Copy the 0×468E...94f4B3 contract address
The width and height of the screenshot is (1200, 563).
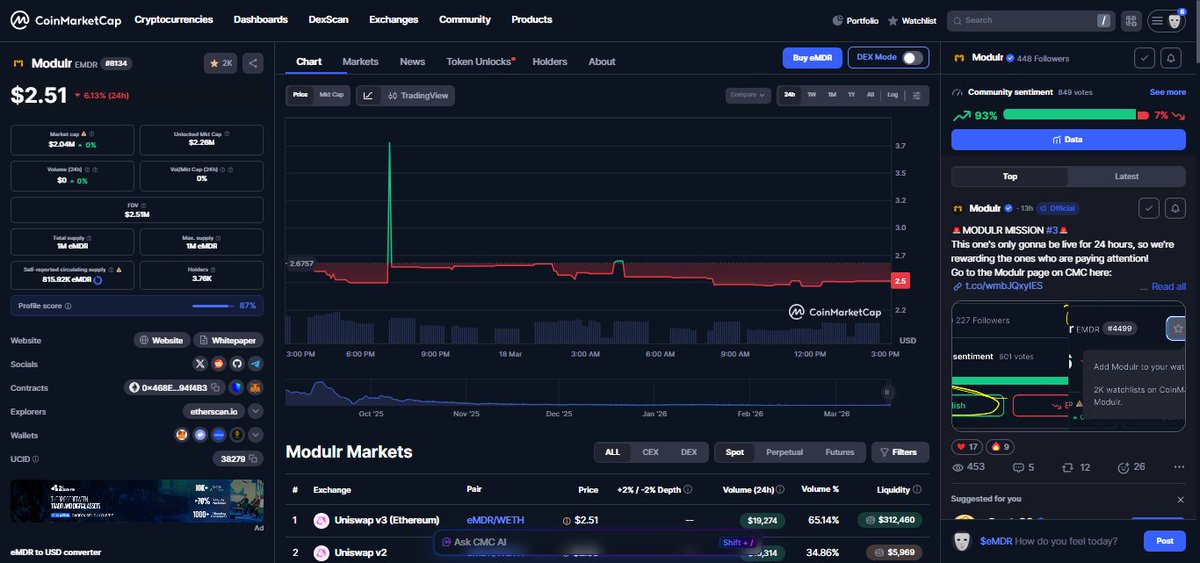point(217,387)
